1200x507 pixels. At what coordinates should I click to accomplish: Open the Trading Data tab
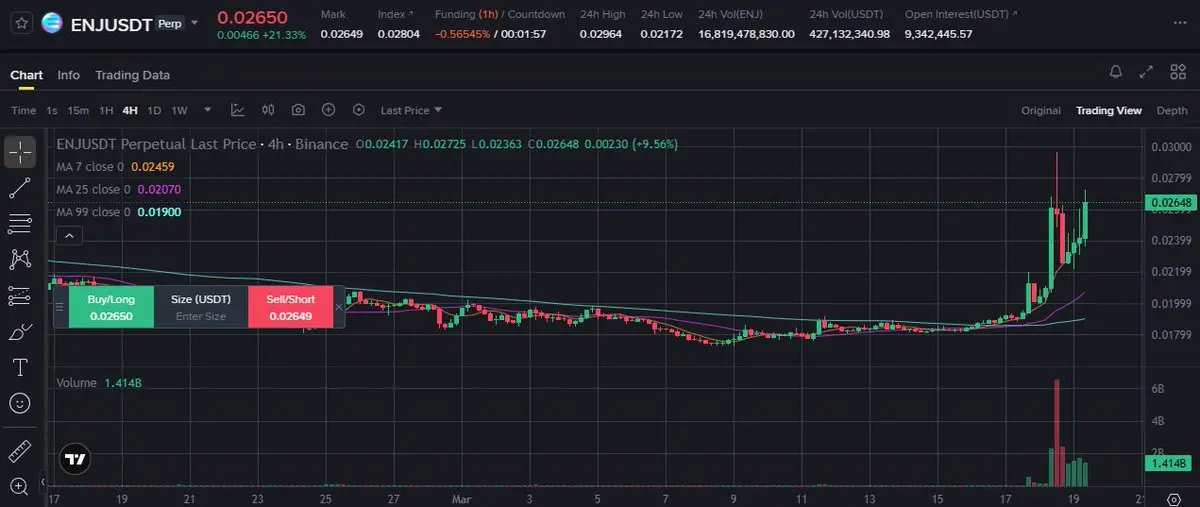click(x=132, y=75)
